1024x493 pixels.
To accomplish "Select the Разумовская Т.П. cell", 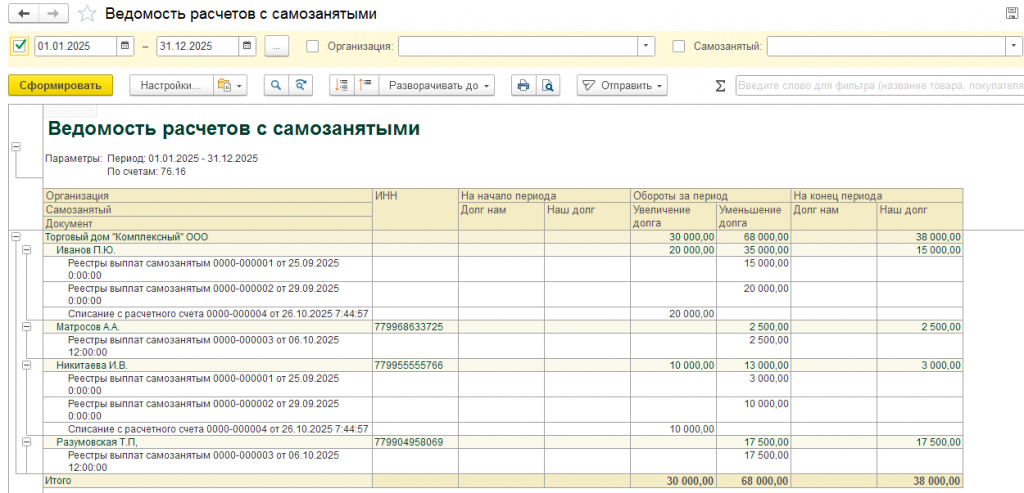I will (x=208, y=442).
